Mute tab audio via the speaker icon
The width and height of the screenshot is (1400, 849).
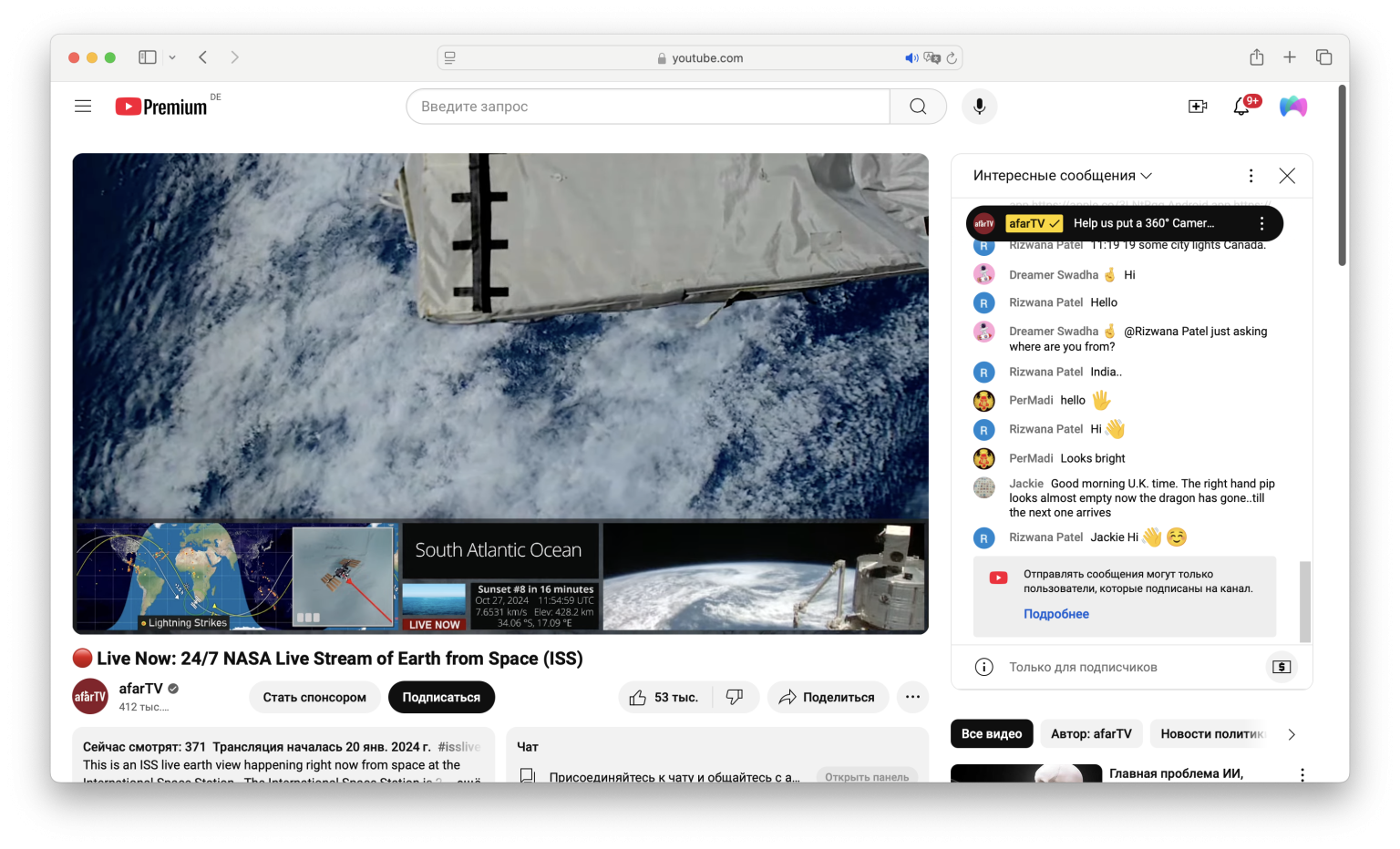coord(911,57)
